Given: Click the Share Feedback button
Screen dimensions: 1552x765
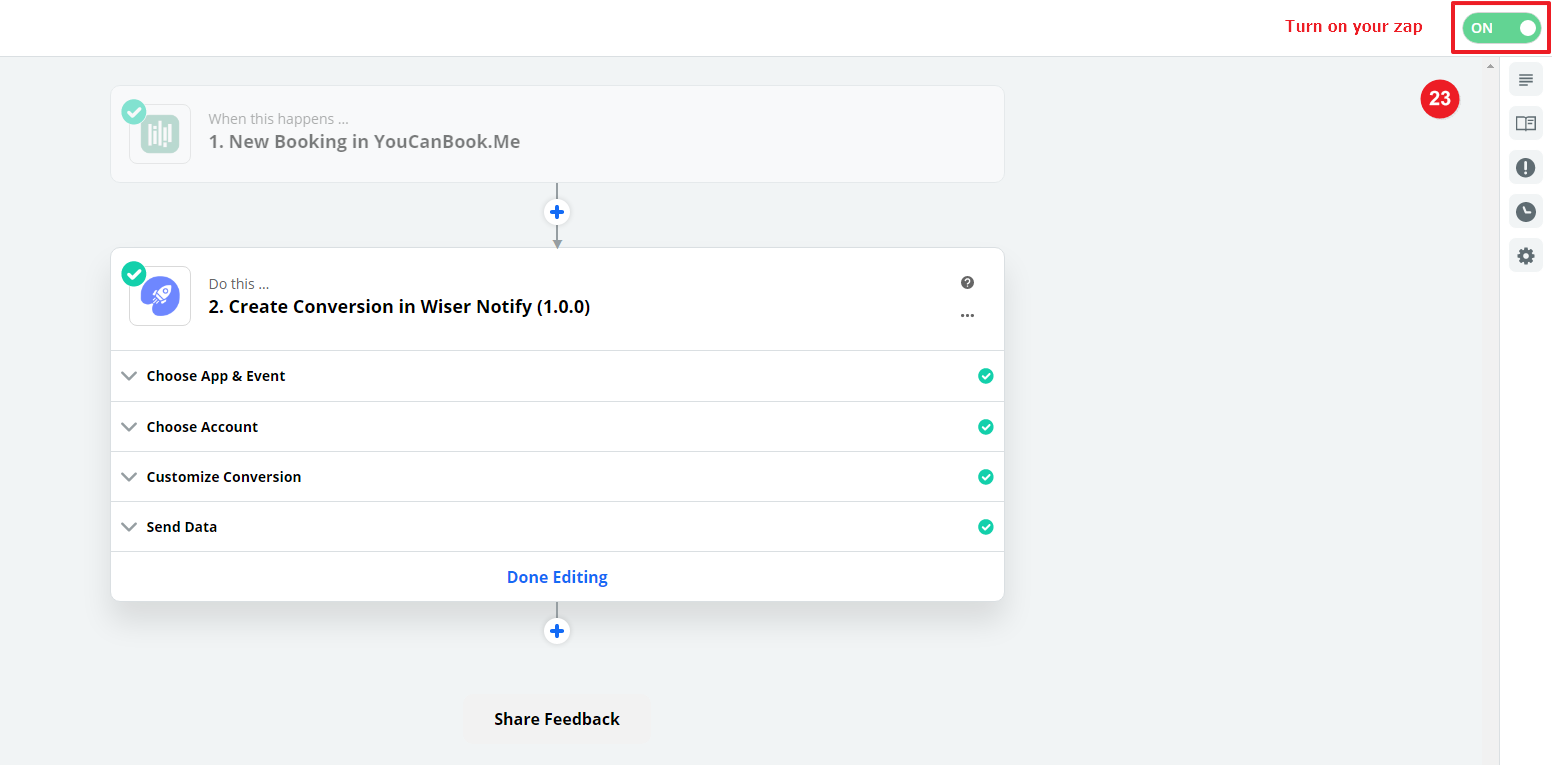Looking at the screenshot, I should tap(557, 719).
